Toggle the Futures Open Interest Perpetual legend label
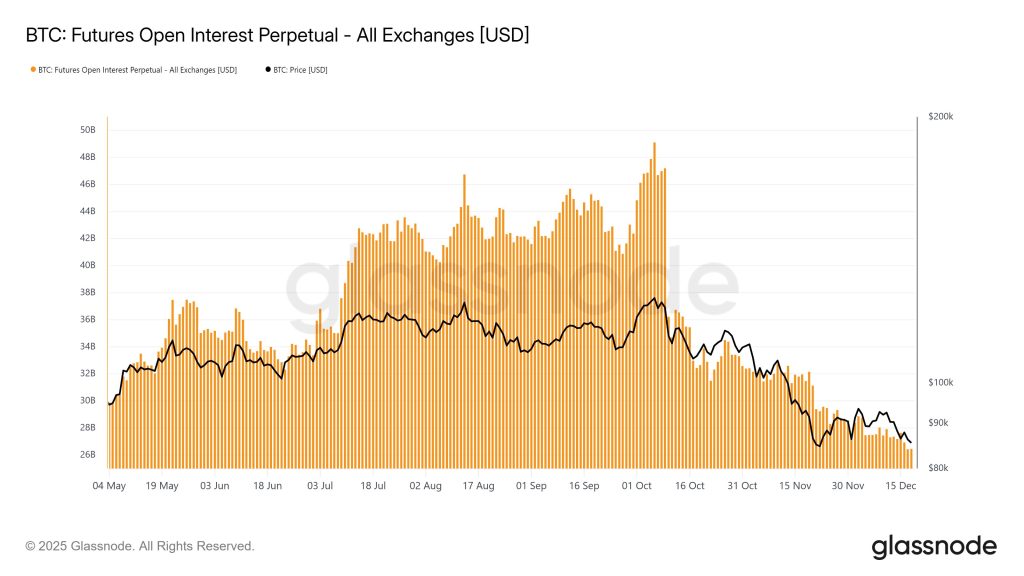This screenshot has width=1024, height=576. tap(137, 70)
